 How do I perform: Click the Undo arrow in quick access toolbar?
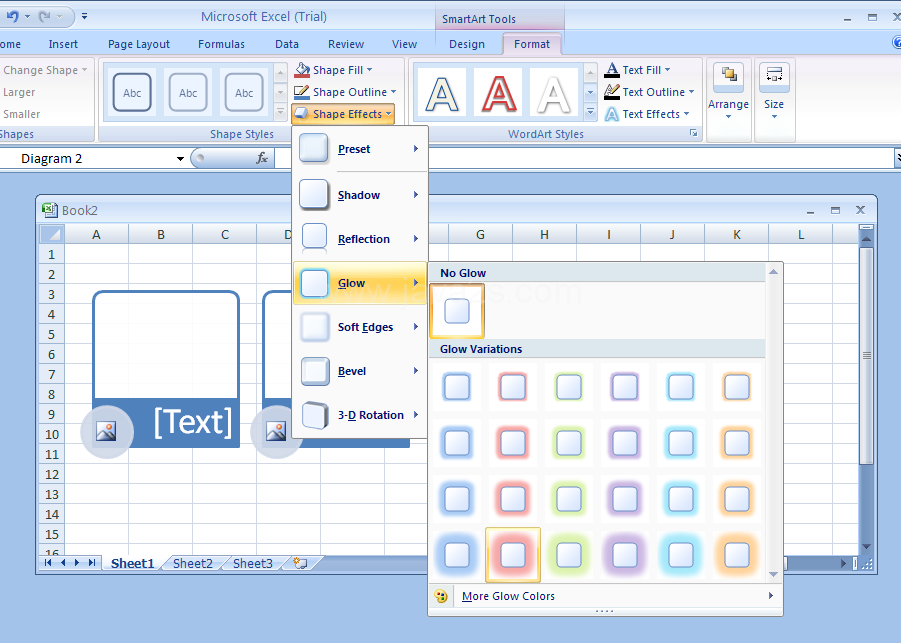point(12,17)
